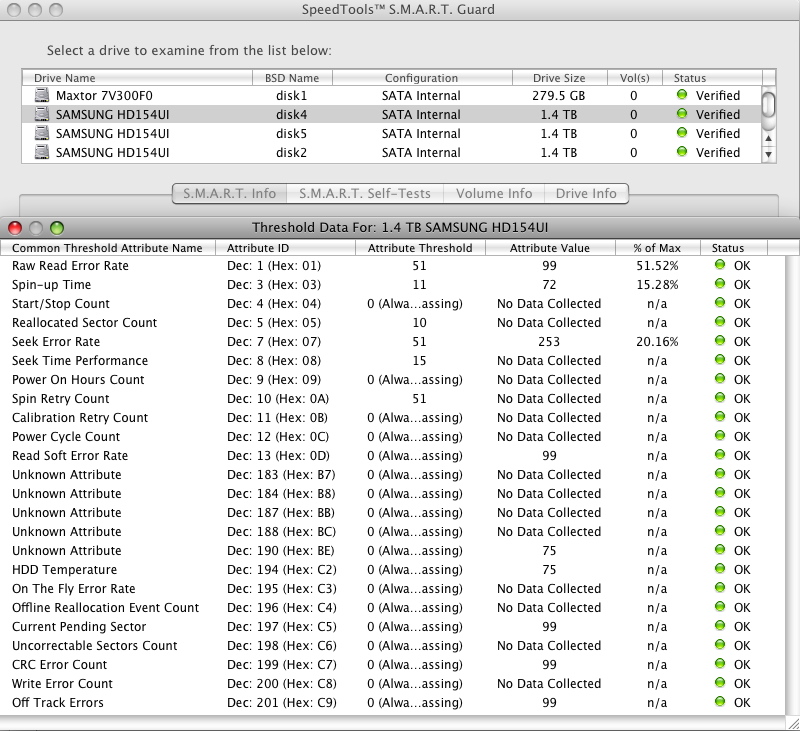Click the 279.5 GB drive size cell
The image size is (800, 731).
coord(559,95)
